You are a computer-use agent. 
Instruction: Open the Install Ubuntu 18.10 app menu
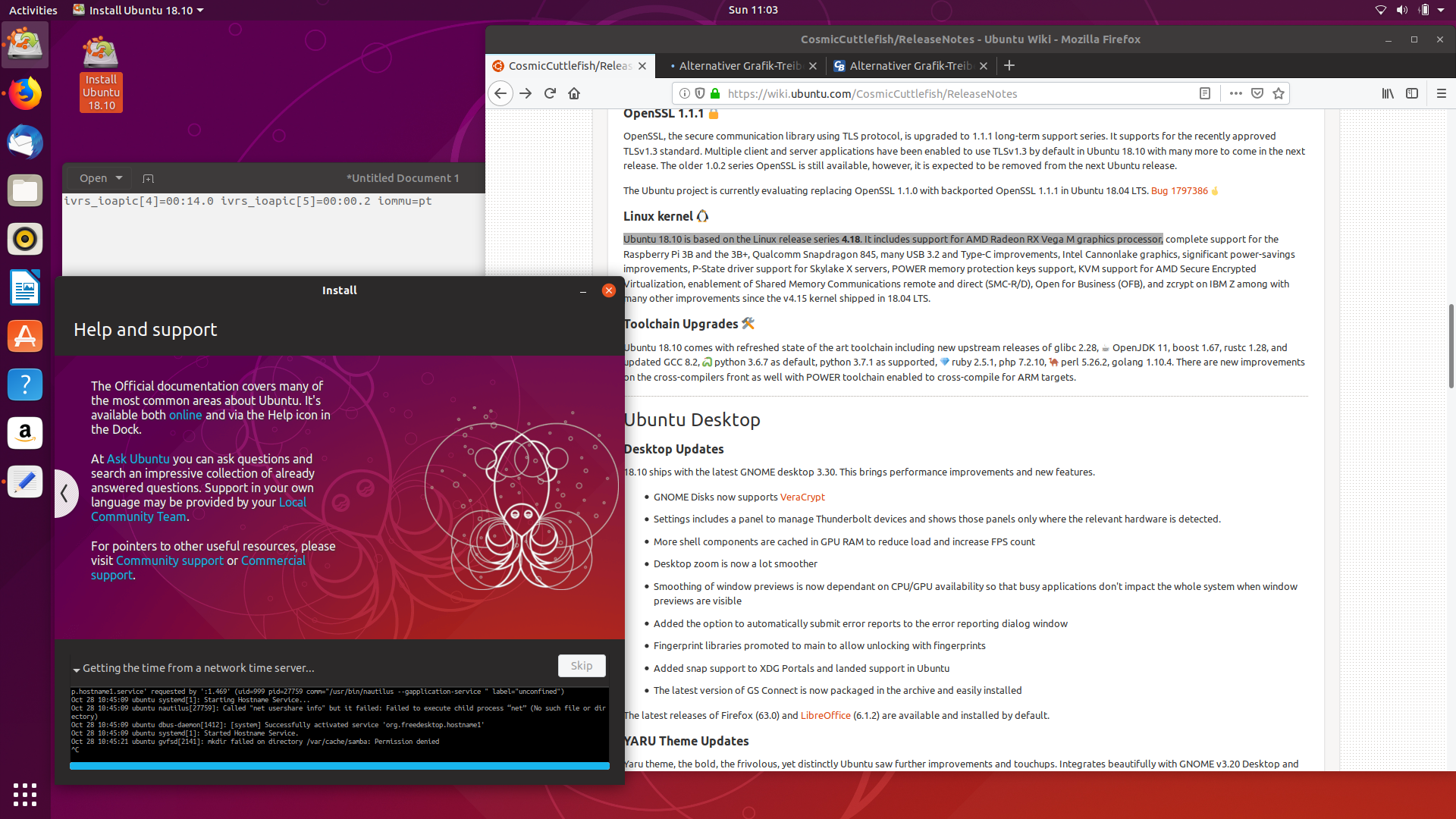139,10
